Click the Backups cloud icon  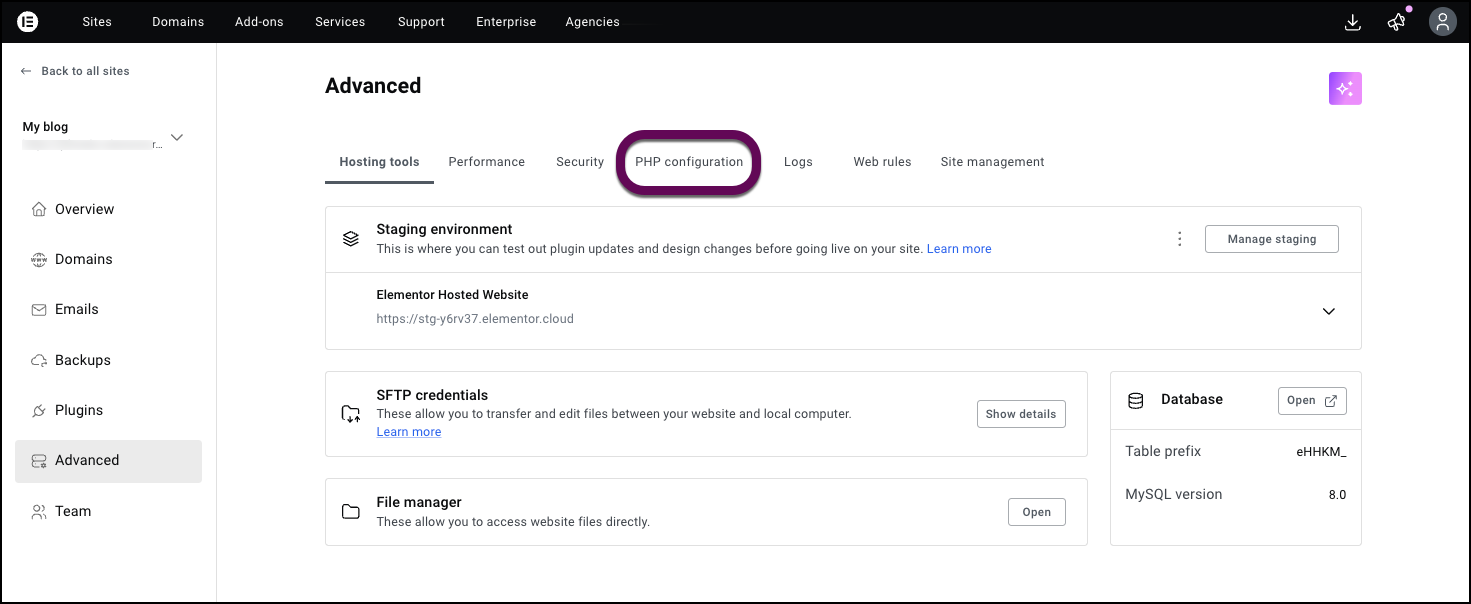[39, 360]
